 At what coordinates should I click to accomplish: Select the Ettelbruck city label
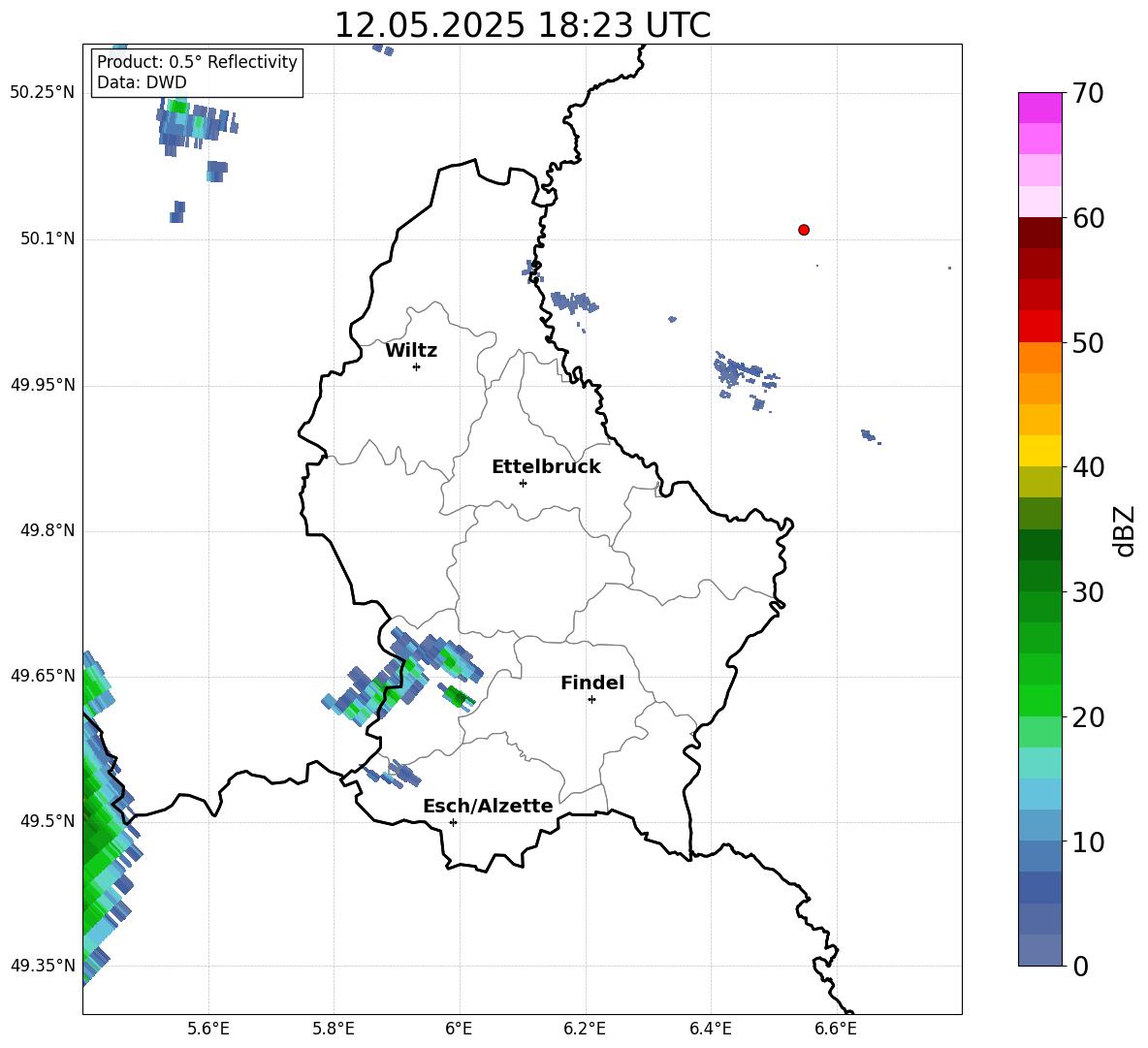(546, 467)
